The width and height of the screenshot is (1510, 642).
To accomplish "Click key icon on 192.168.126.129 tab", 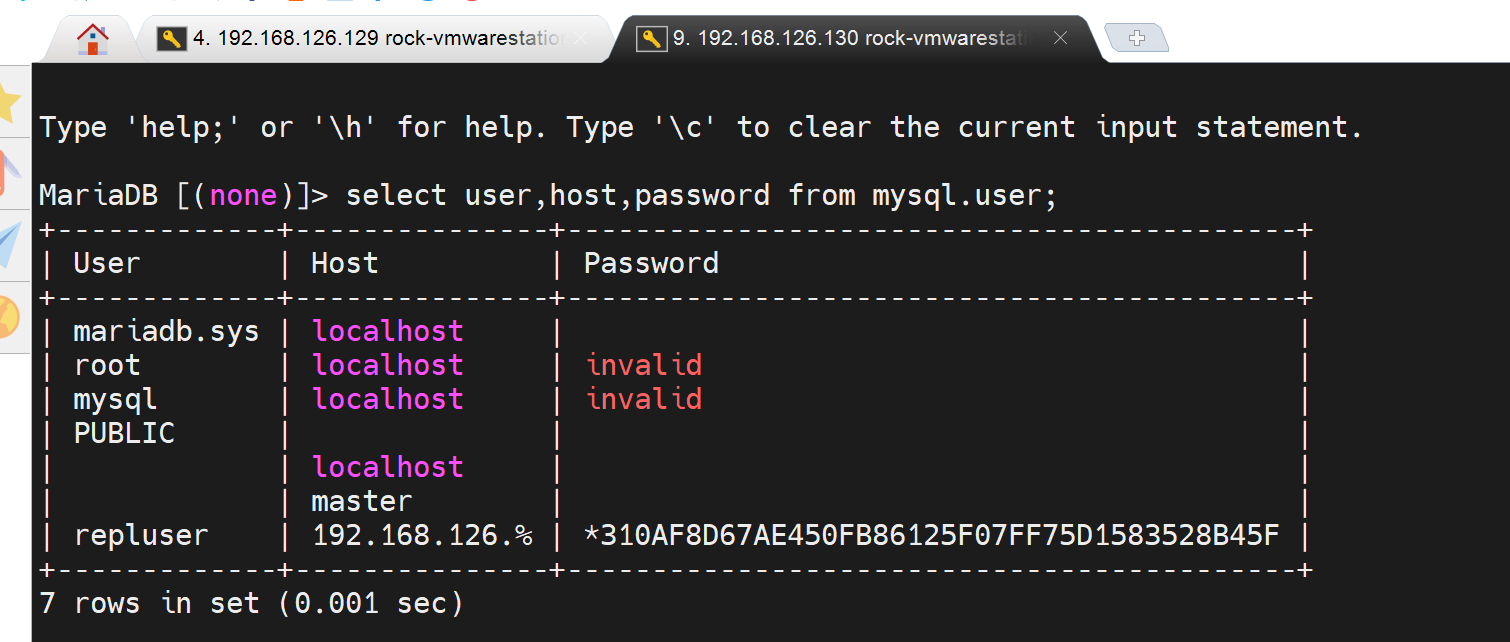I will [x=172, y=39].
